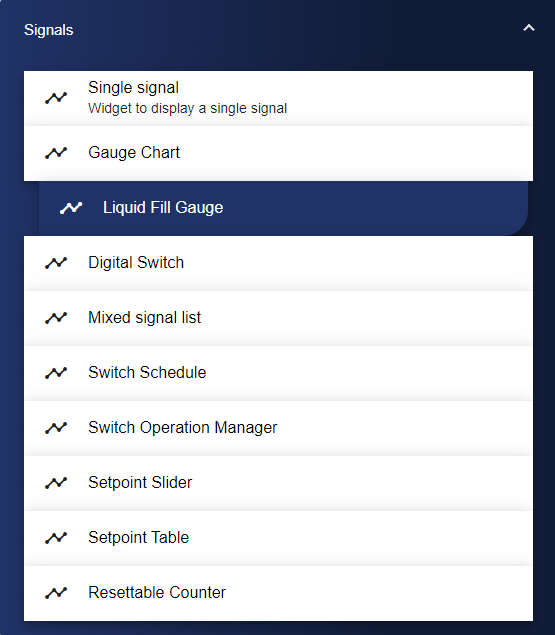Click the signal icon beside Setpoint Table
The height and width of the screenshot is (635, 555).
coord(56,538)
